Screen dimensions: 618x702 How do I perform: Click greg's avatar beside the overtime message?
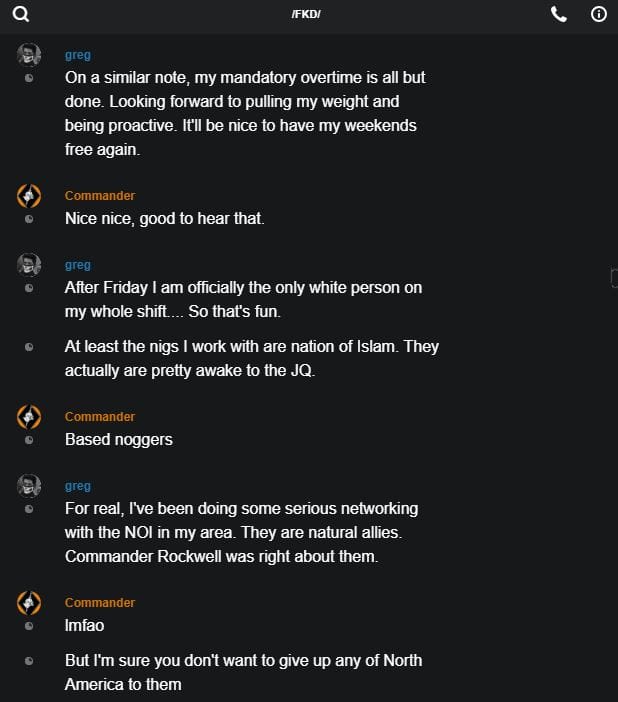[x=29, y=54]
